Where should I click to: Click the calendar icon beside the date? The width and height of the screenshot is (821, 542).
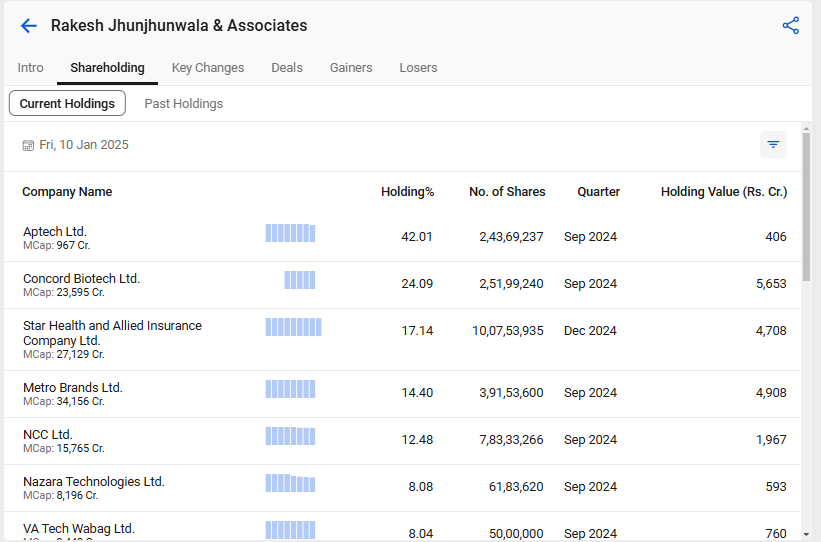tap(28, 146)
